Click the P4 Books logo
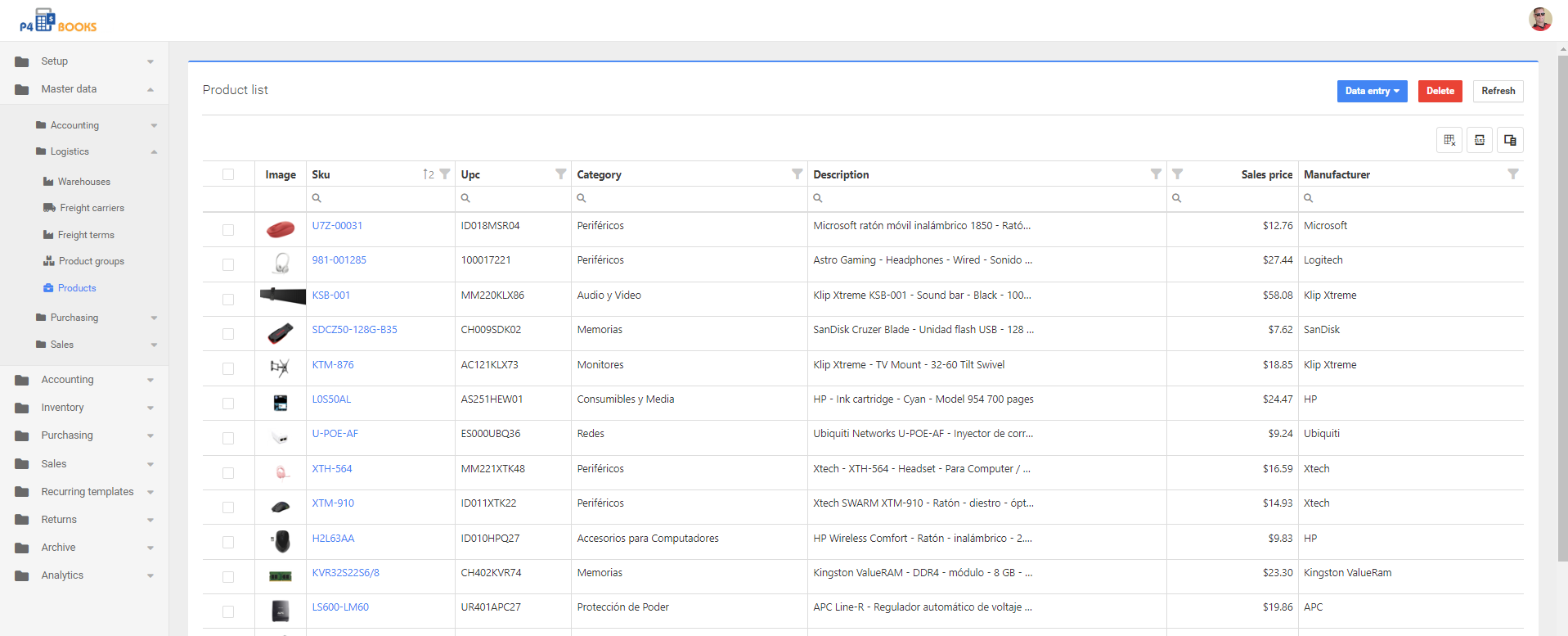The width and height of the screenshot is (1568, 636). coord(58,21)
